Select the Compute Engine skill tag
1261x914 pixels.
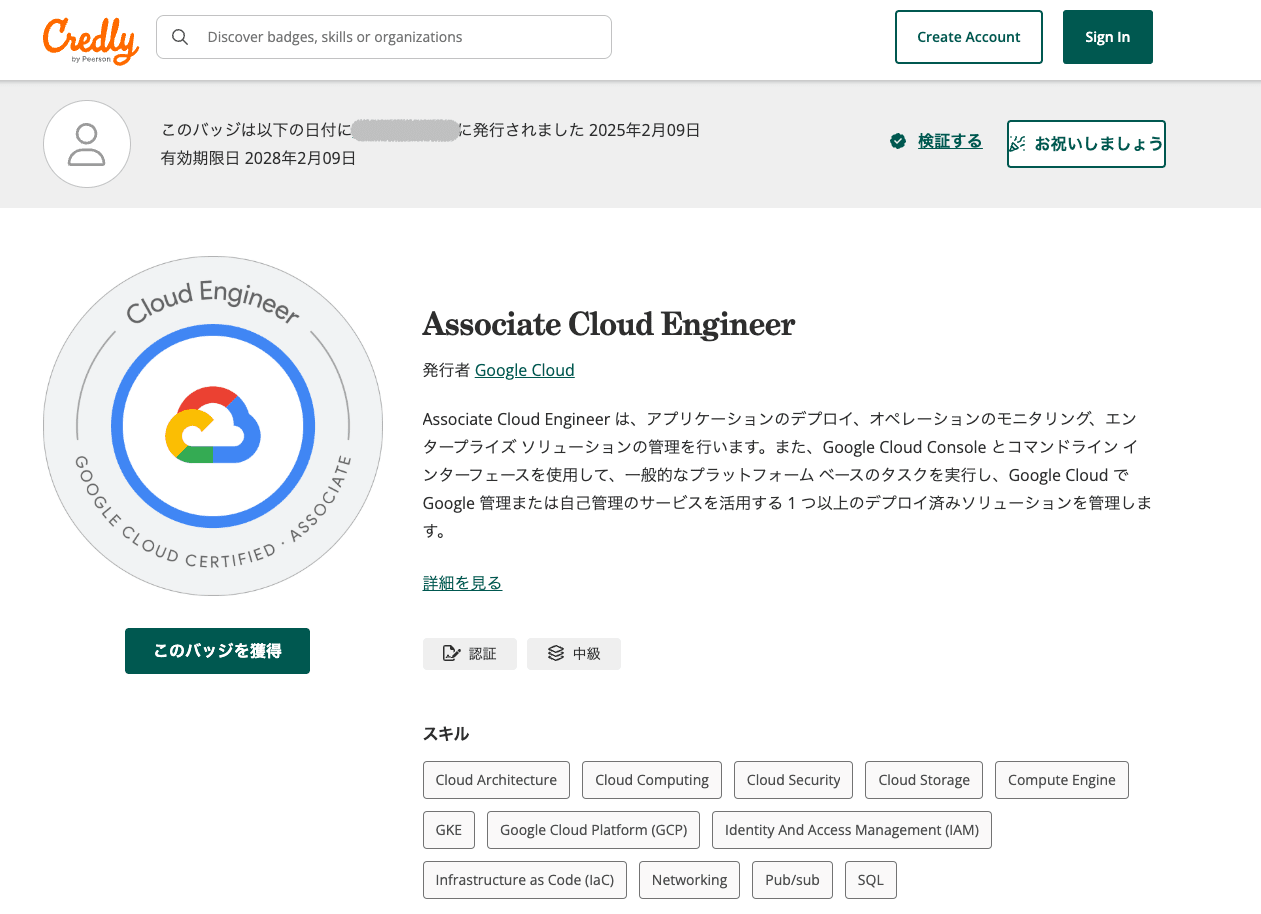1062,780
